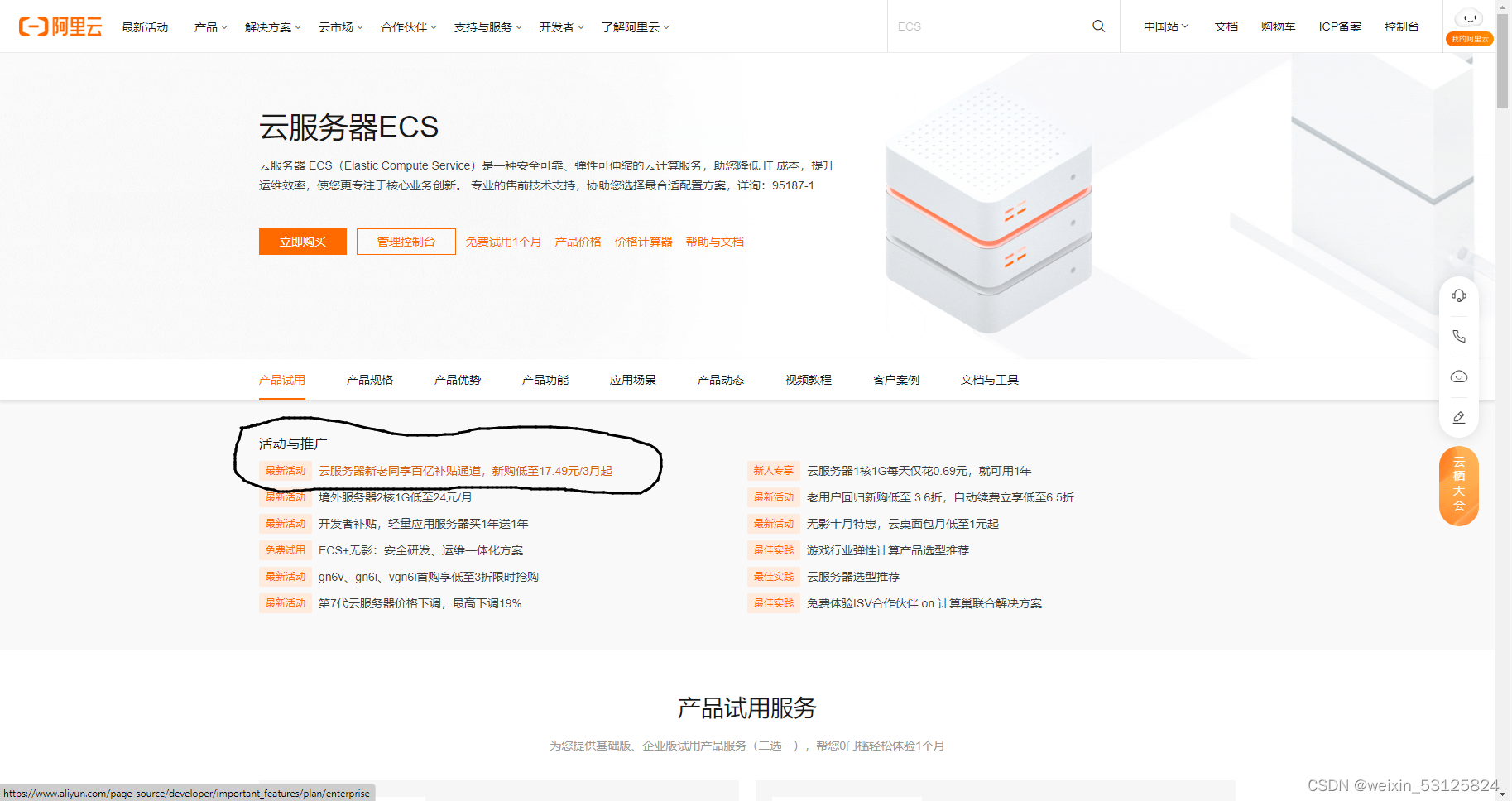Image resolution: width=1512 pixels, height=801 pixels.
Task: Open ICP备案 in the top bar
Action: [1340, 26]
